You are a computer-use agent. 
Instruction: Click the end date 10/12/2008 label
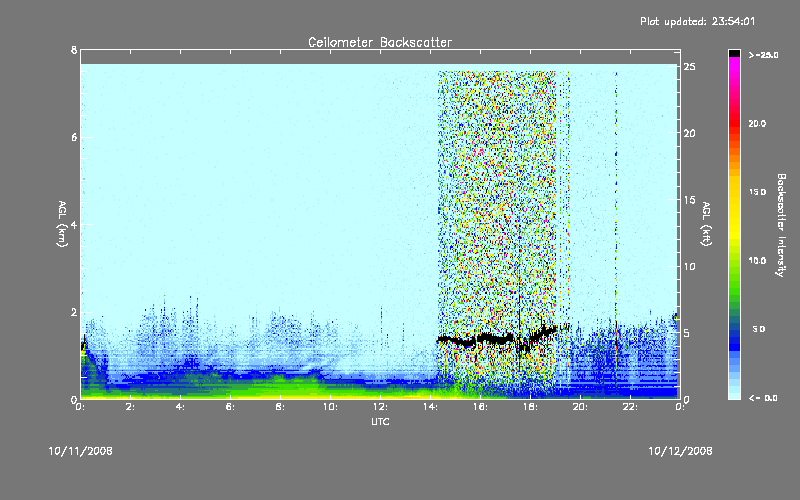(x=680, y=451)
